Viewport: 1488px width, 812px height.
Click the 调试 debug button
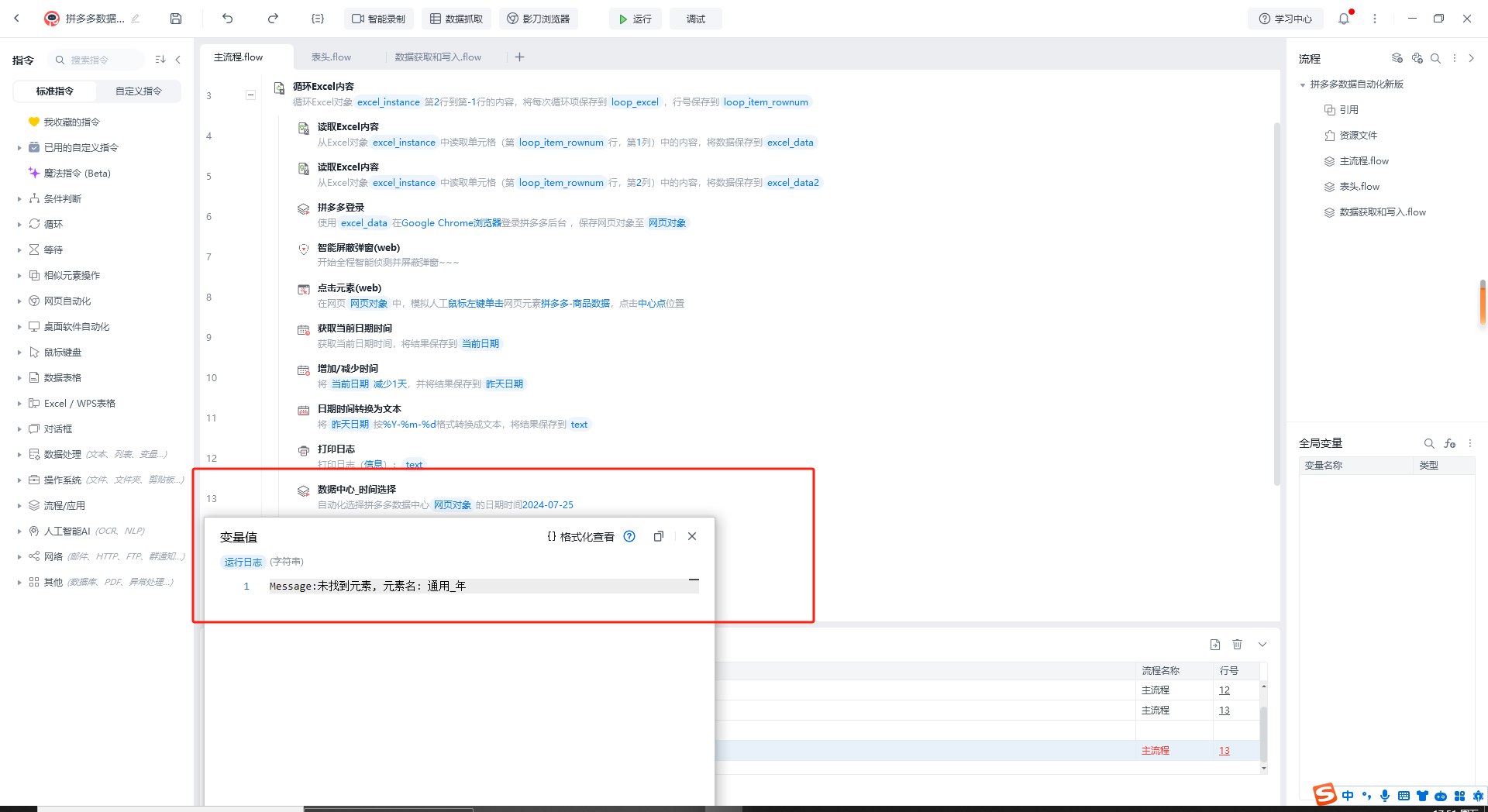pyautogui.click(x=696, y=19)
